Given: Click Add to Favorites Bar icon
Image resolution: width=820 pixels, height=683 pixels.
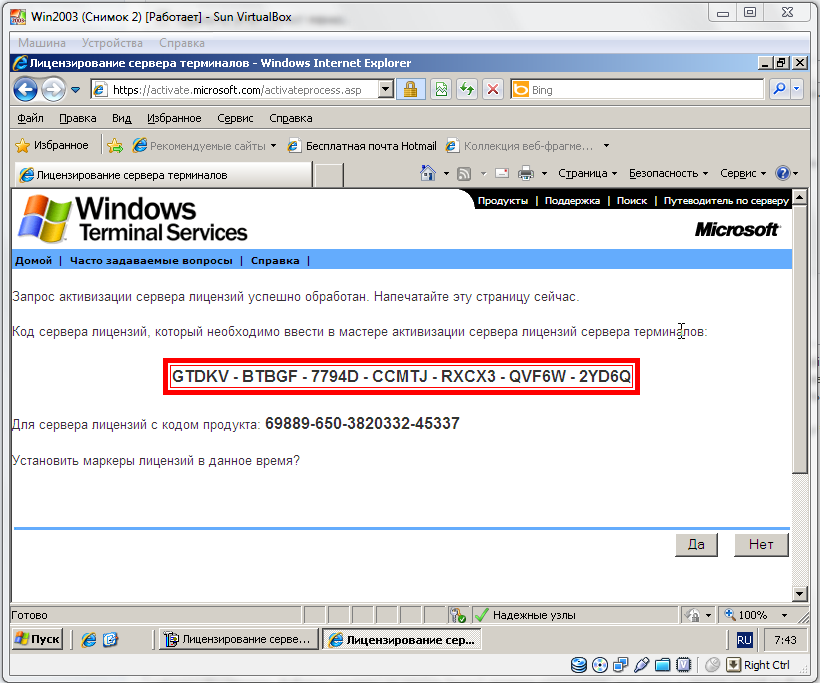Looking at the screenshot, I should click(115, 146).
